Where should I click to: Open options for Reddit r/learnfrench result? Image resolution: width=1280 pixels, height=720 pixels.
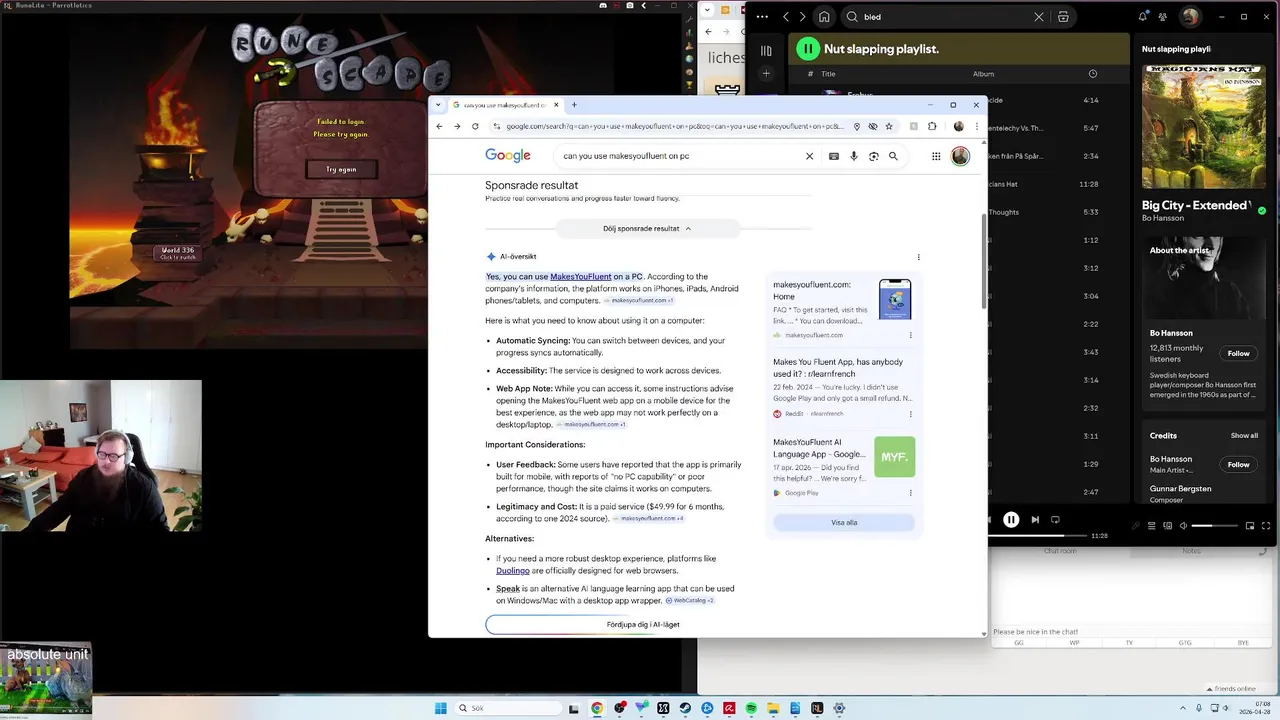(910, 413)
